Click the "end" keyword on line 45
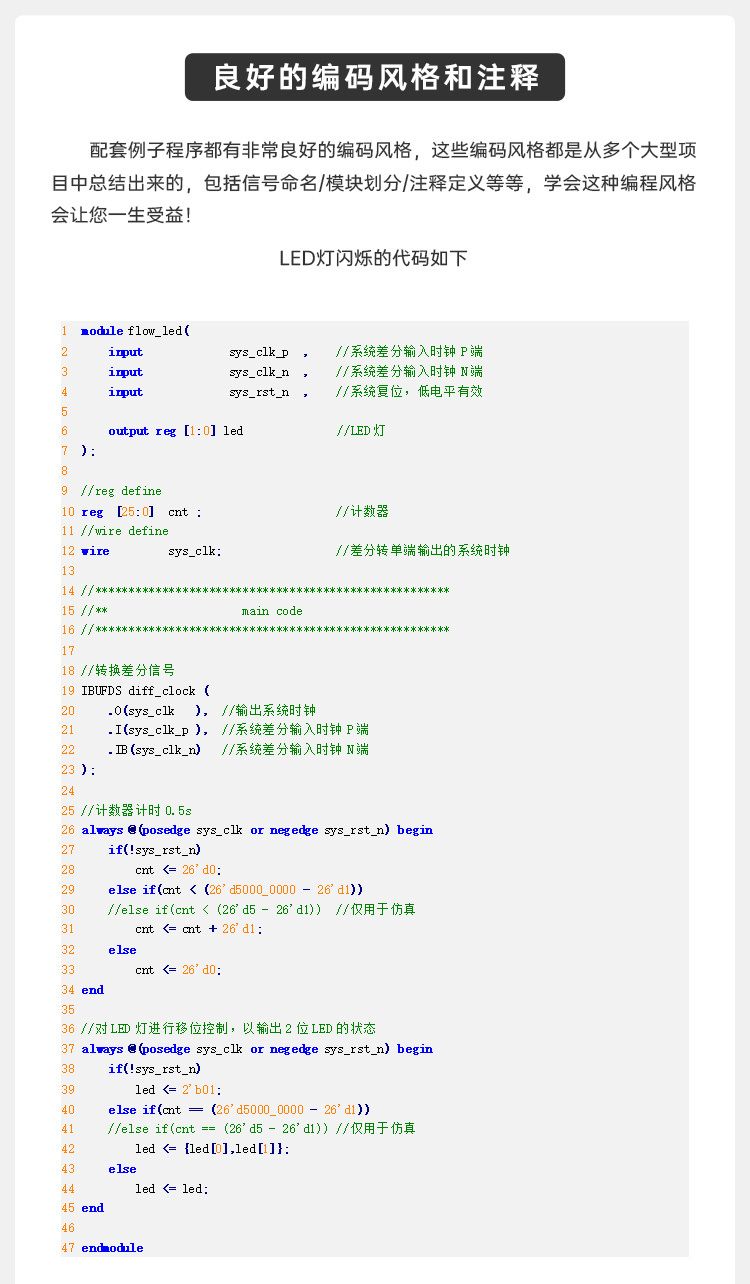The width and height of the screenshot is (750, 1284). point(92,1208)
